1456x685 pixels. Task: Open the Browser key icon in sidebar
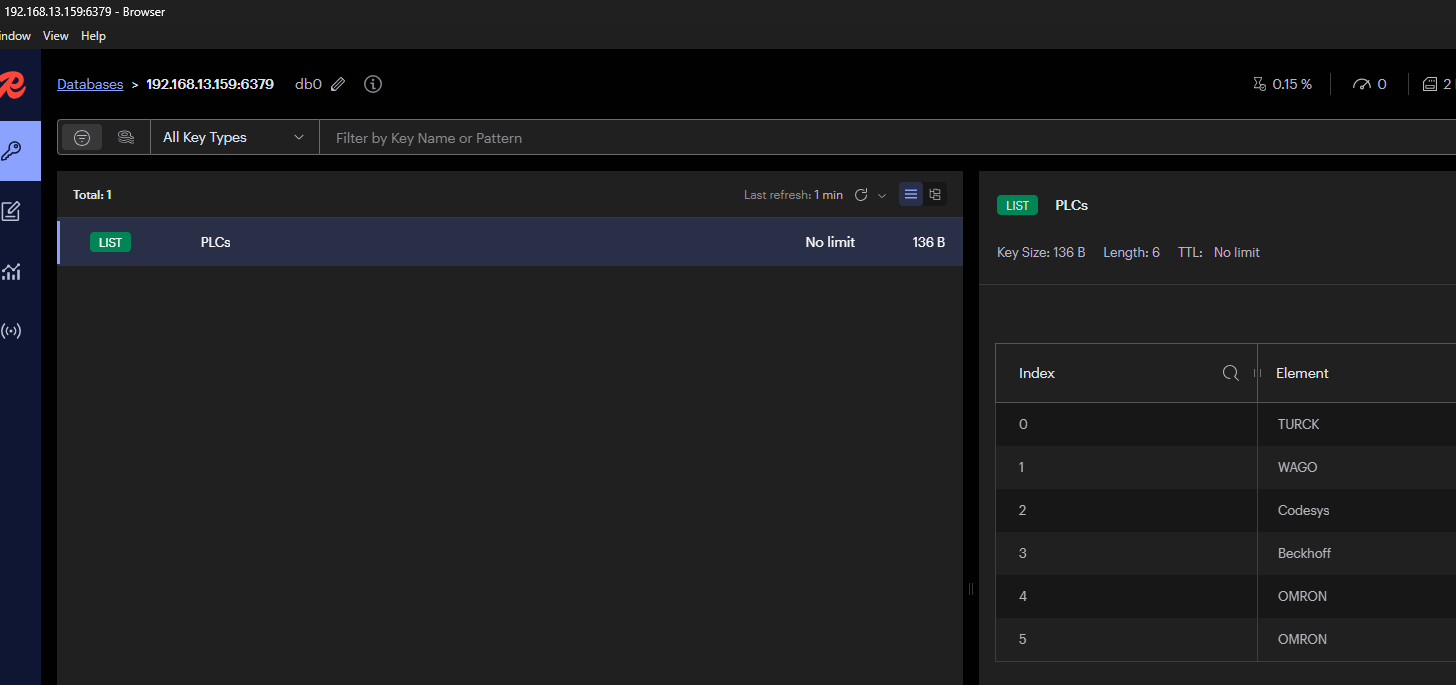point(12,151)
